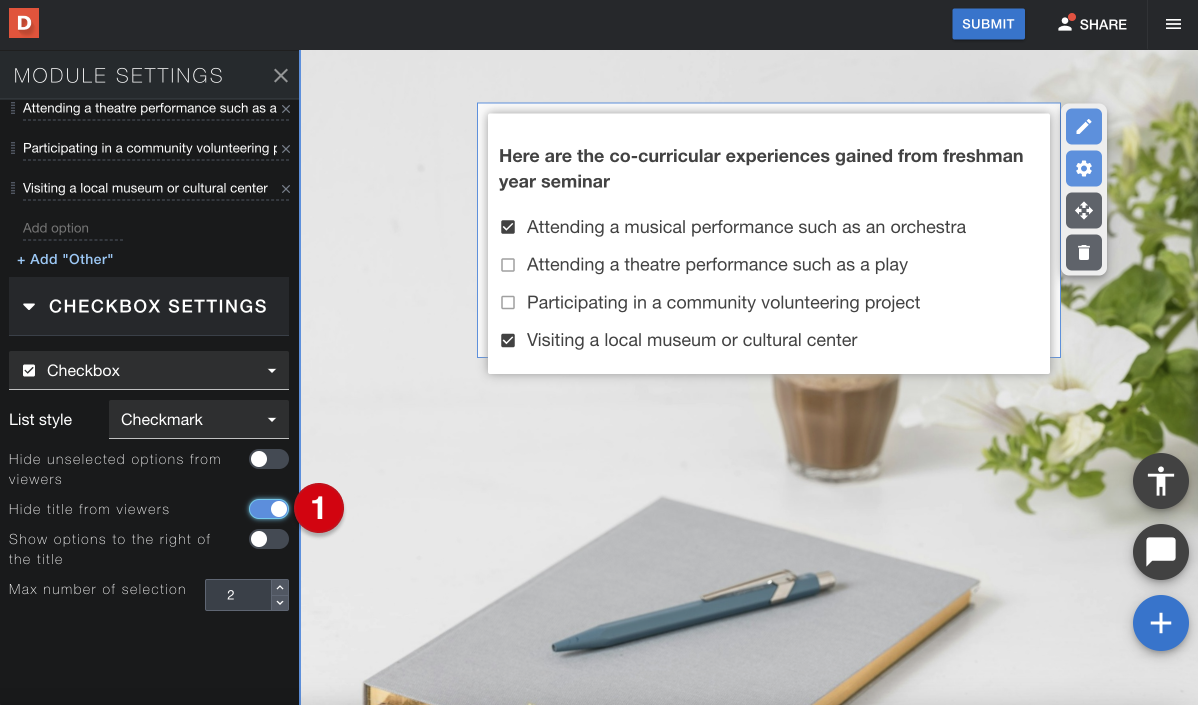The image size is (1198, 705).
Task: Click drag handle of community volunteering option
Action: click(13, 148)
